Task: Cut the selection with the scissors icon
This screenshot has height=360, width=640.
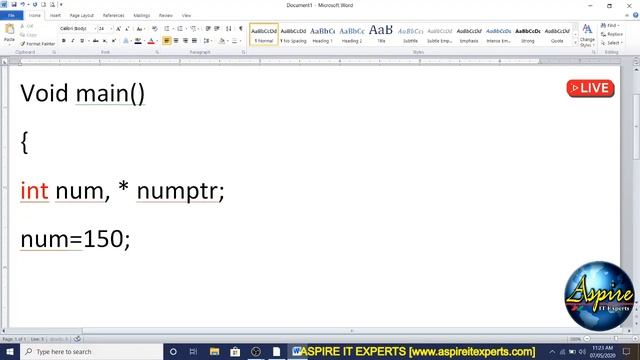Action: 23,26
